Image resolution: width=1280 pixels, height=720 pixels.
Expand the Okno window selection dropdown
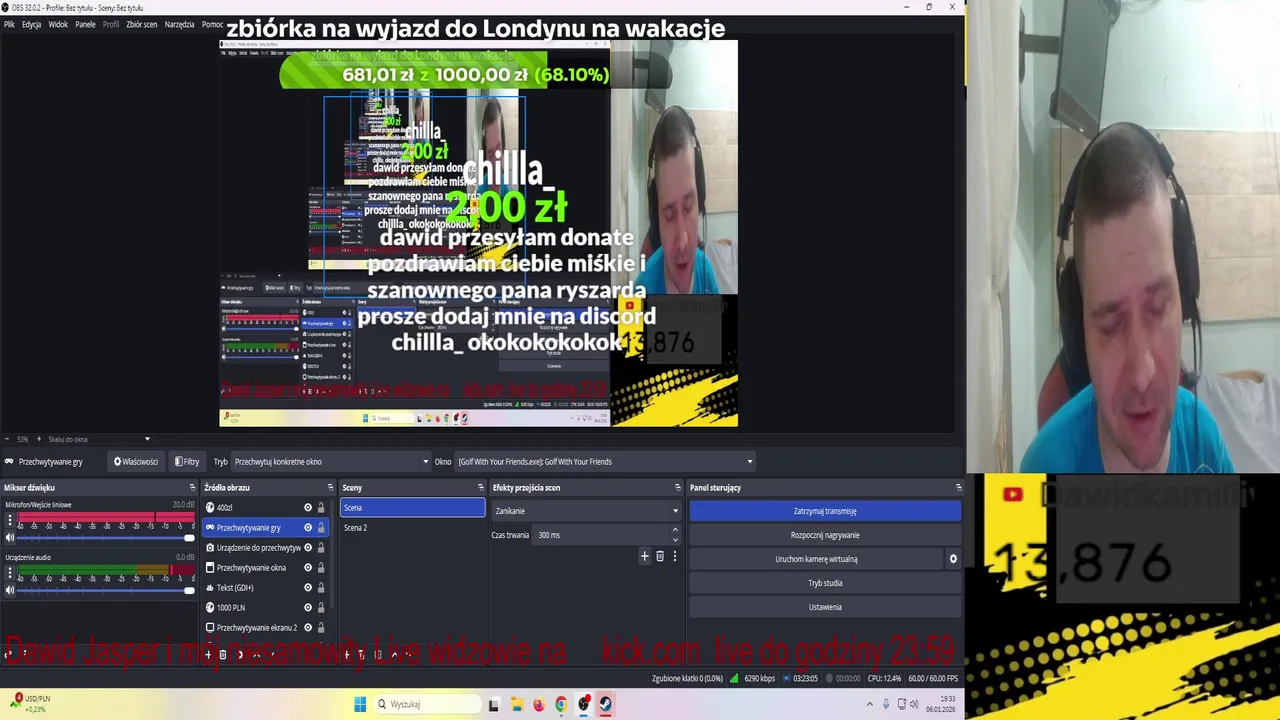pyautogui.click(x=605, y=462)
